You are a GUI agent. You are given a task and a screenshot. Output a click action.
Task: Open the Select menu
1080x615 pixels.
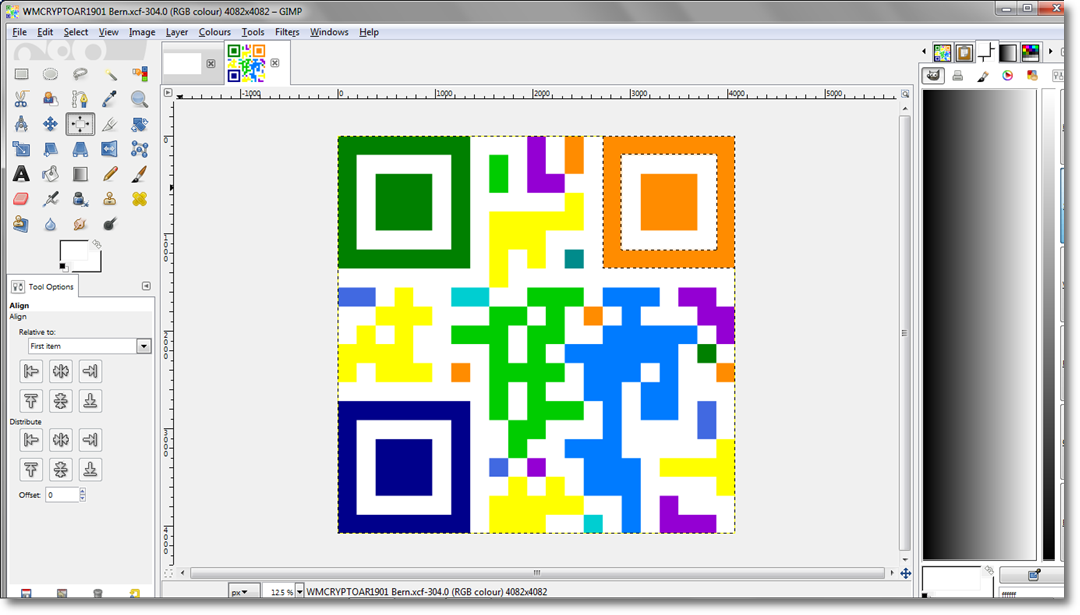coord(76,32)
